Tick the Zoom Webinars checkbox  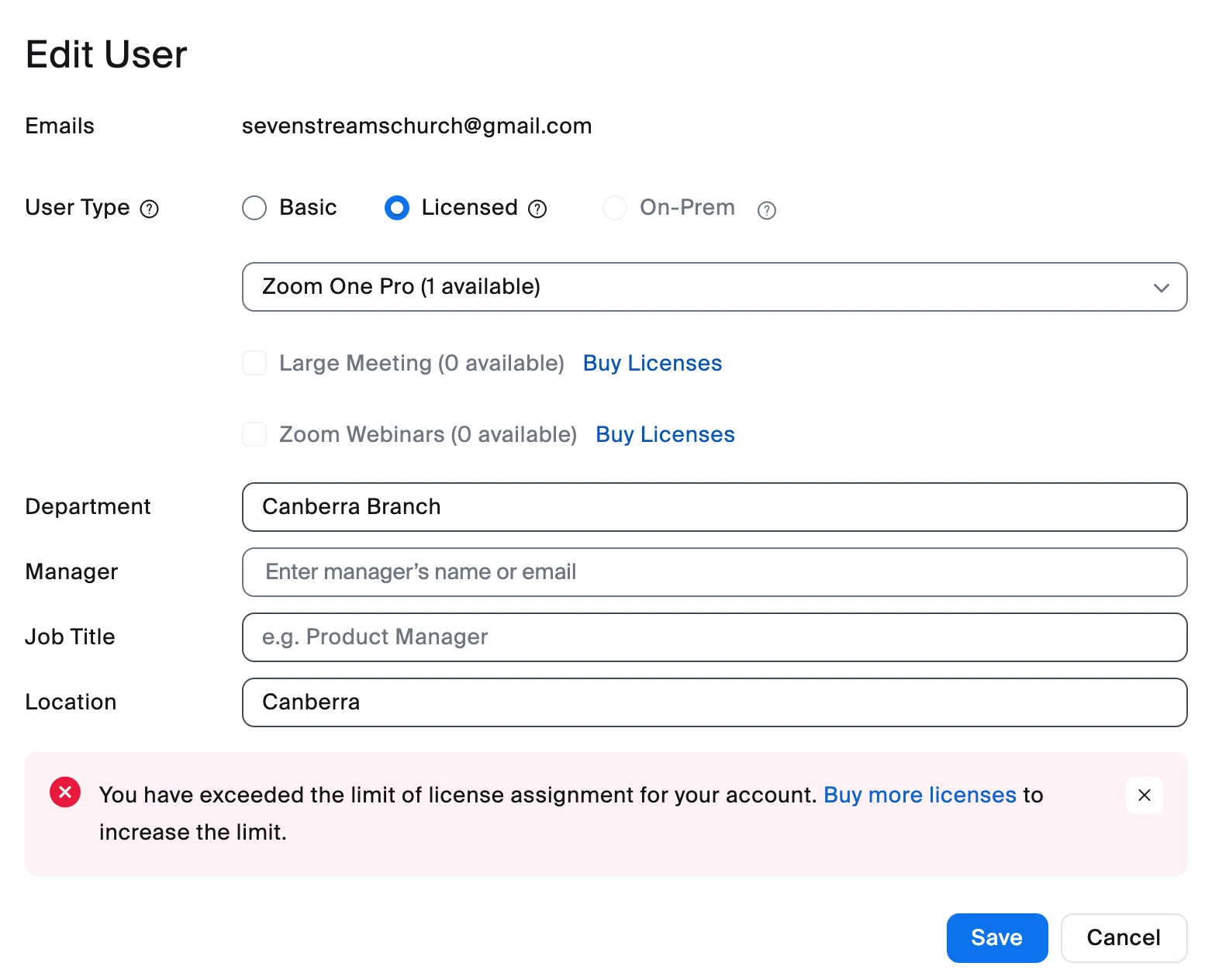[254, 434]
